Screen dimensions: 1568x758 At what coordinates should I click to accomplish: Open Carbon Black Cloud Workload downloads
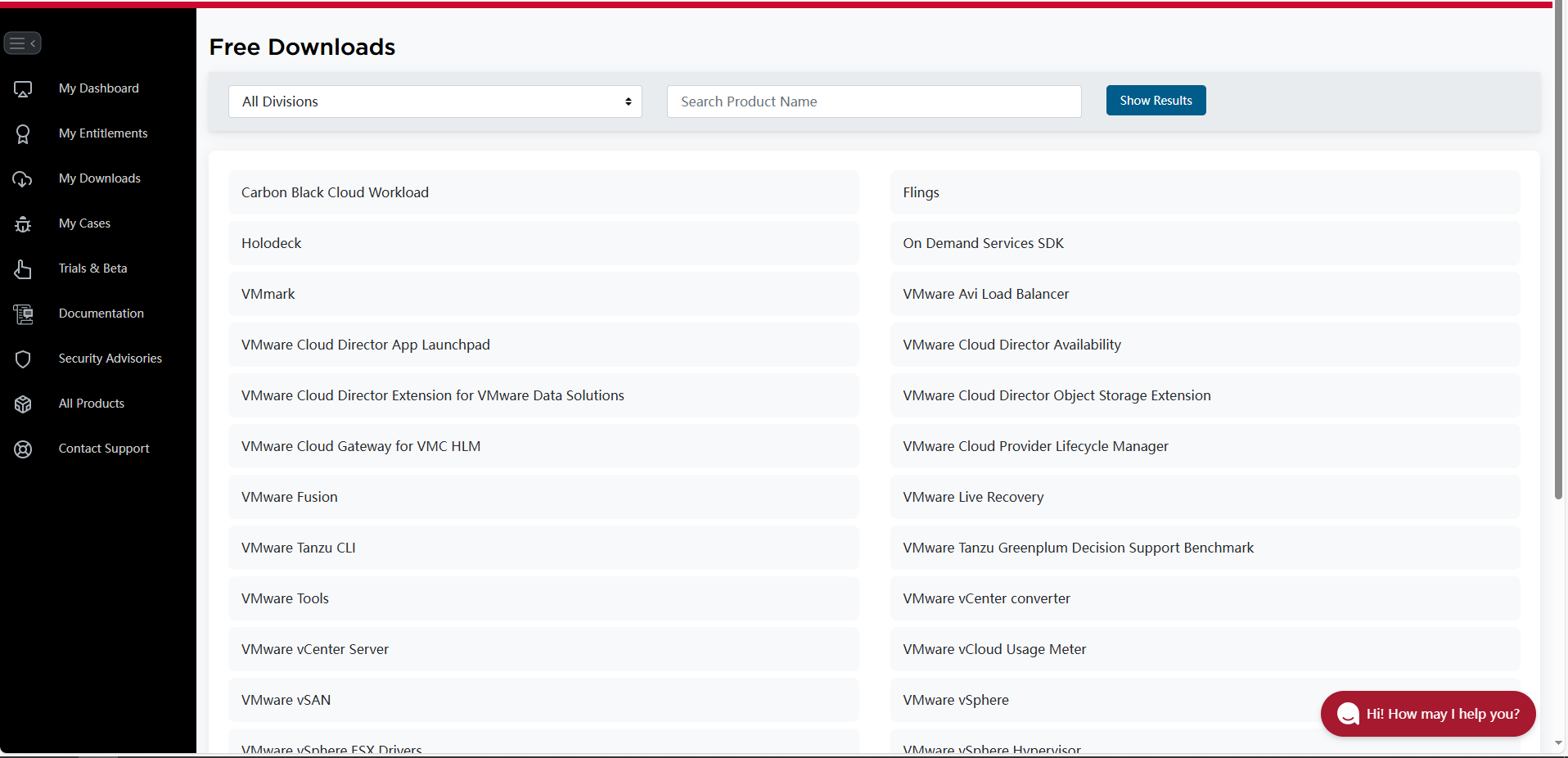[543, 192]
